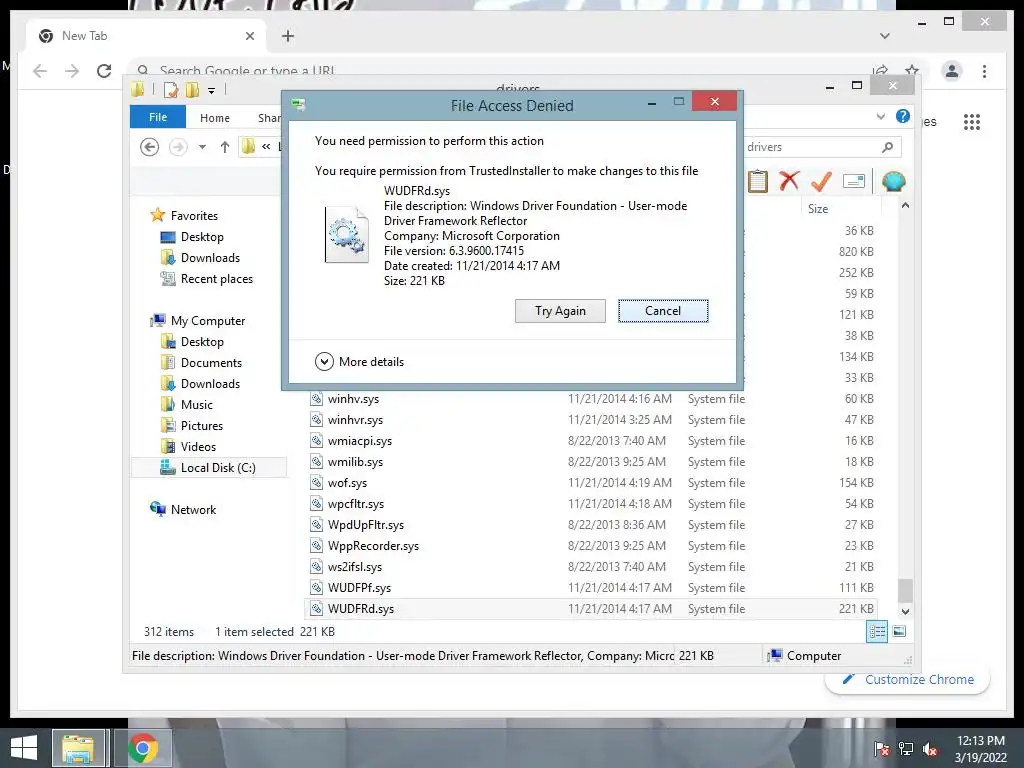Click the muted volume tray icon
The width and height of the screenshot is (1024, 768).
tap(931, 749)
